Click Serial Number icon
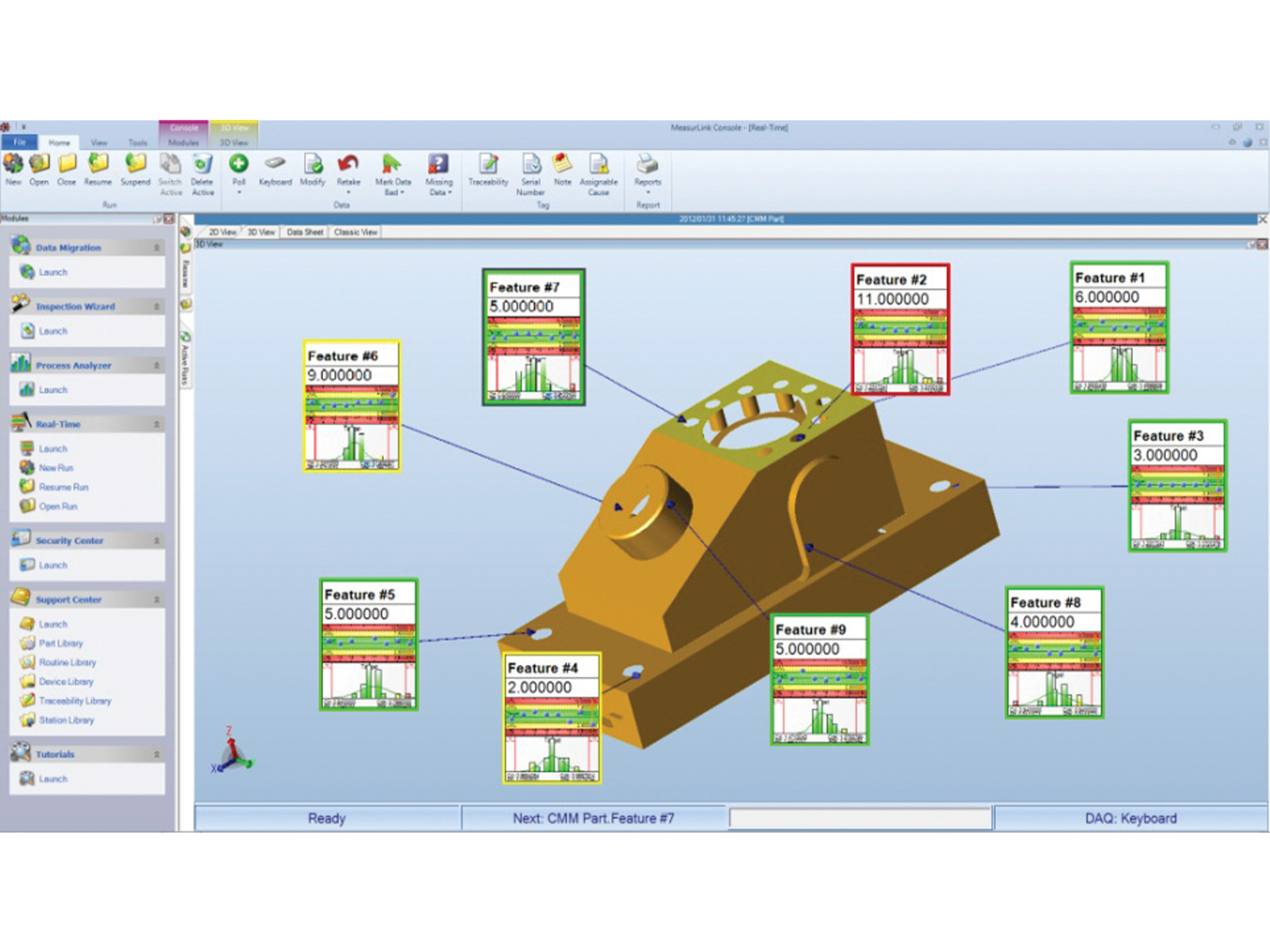This screenshot has height=952, width=1270. (x=531, y=164)
